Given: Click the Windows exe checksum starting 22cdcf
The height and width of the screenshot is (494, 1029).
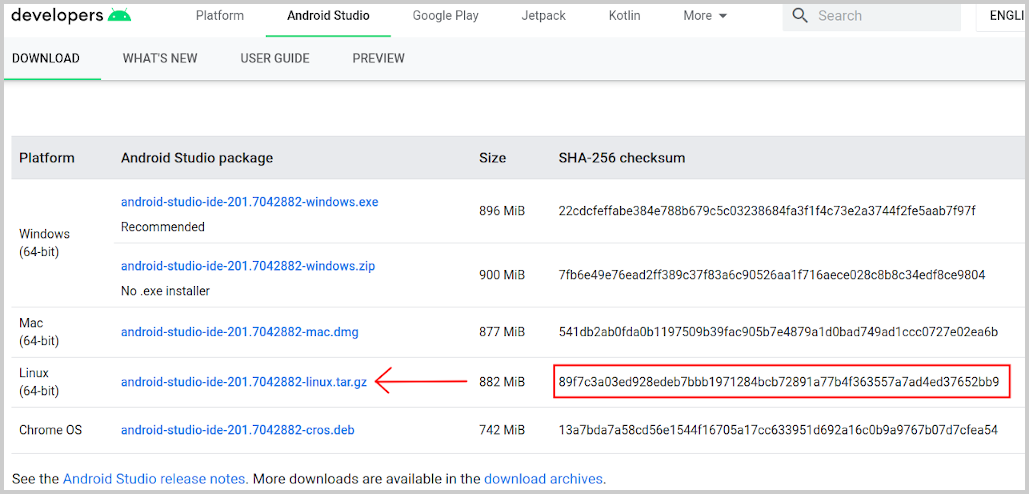Looking at the screenshot, I should click(x=767, y=211).
